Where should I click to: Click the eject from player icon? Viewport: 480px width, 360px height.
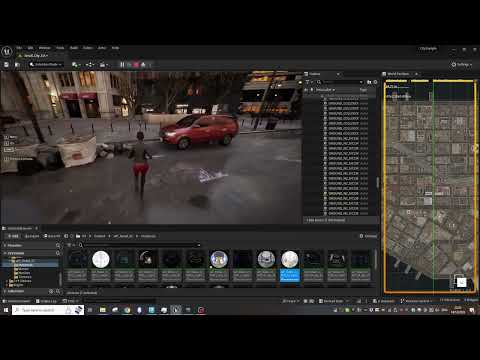coord(143,65)
